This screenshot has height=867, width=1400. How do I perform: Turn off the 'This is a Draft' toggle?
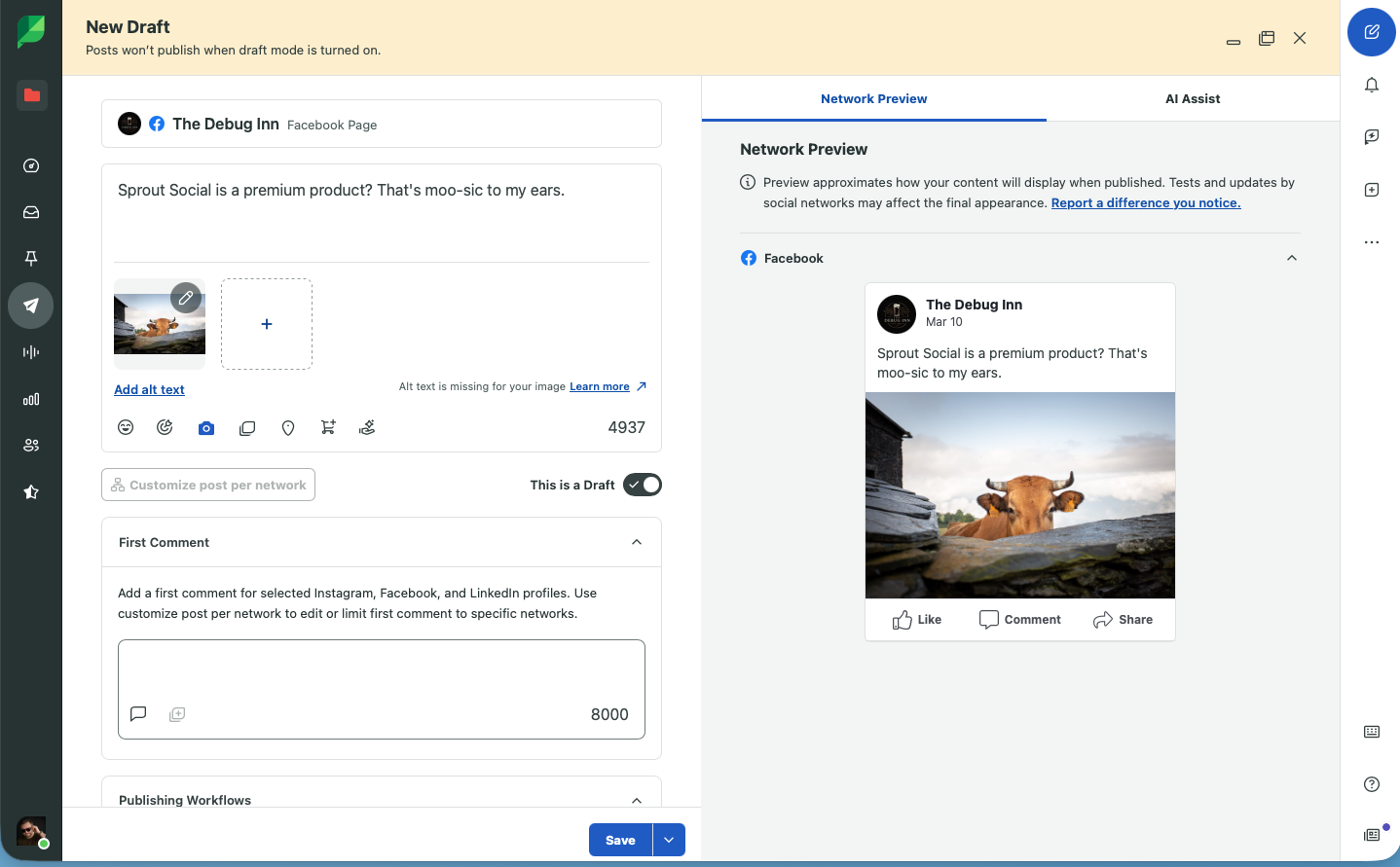click(642, 485)
